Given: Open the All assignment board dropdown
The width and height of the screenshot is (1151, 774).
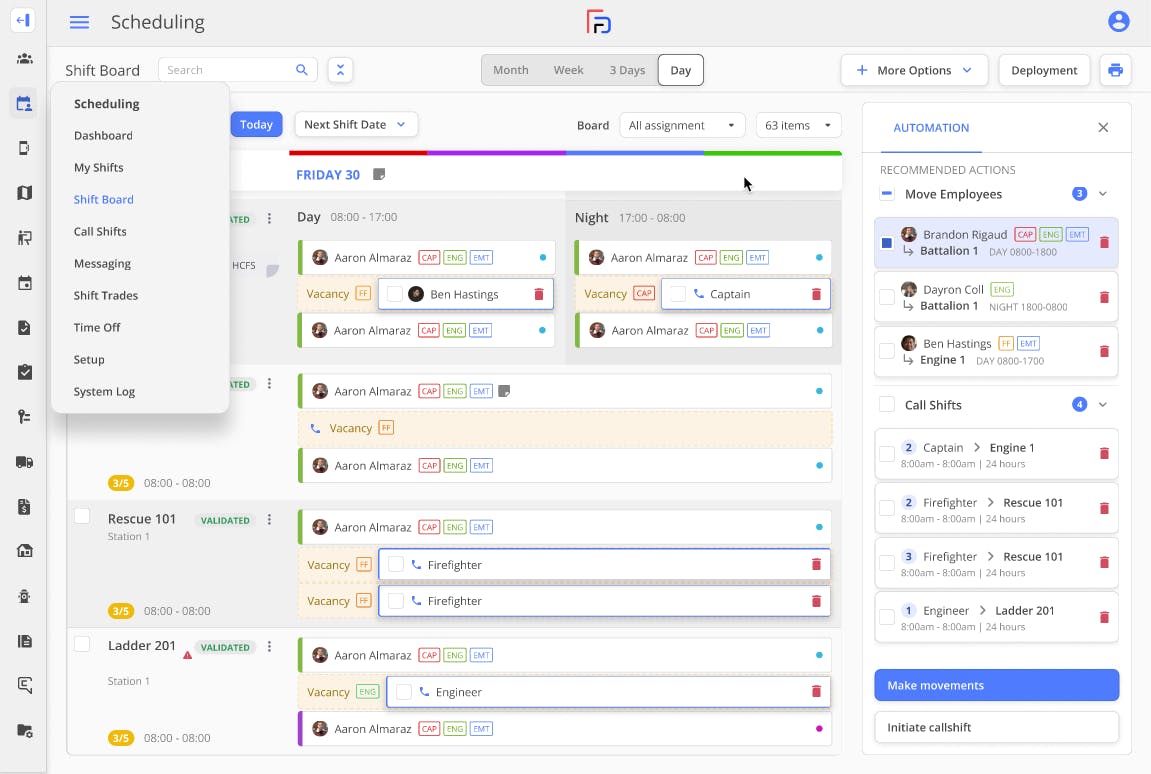Looking at the screenshot, I should click(x=682, y=125).
